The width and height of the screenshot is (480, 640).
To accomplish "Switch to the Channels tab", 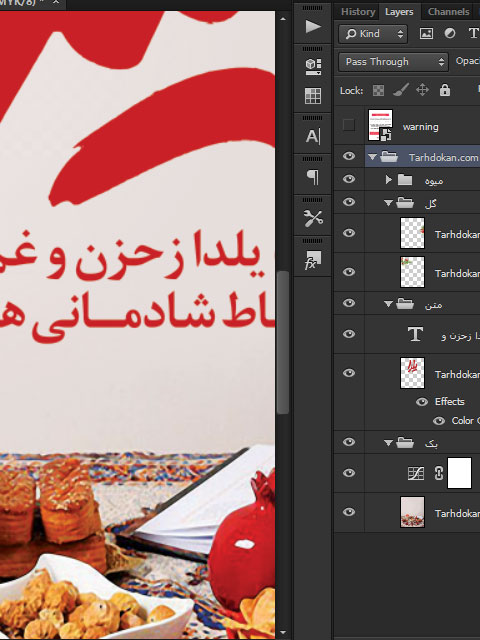I will coord(448,12).
